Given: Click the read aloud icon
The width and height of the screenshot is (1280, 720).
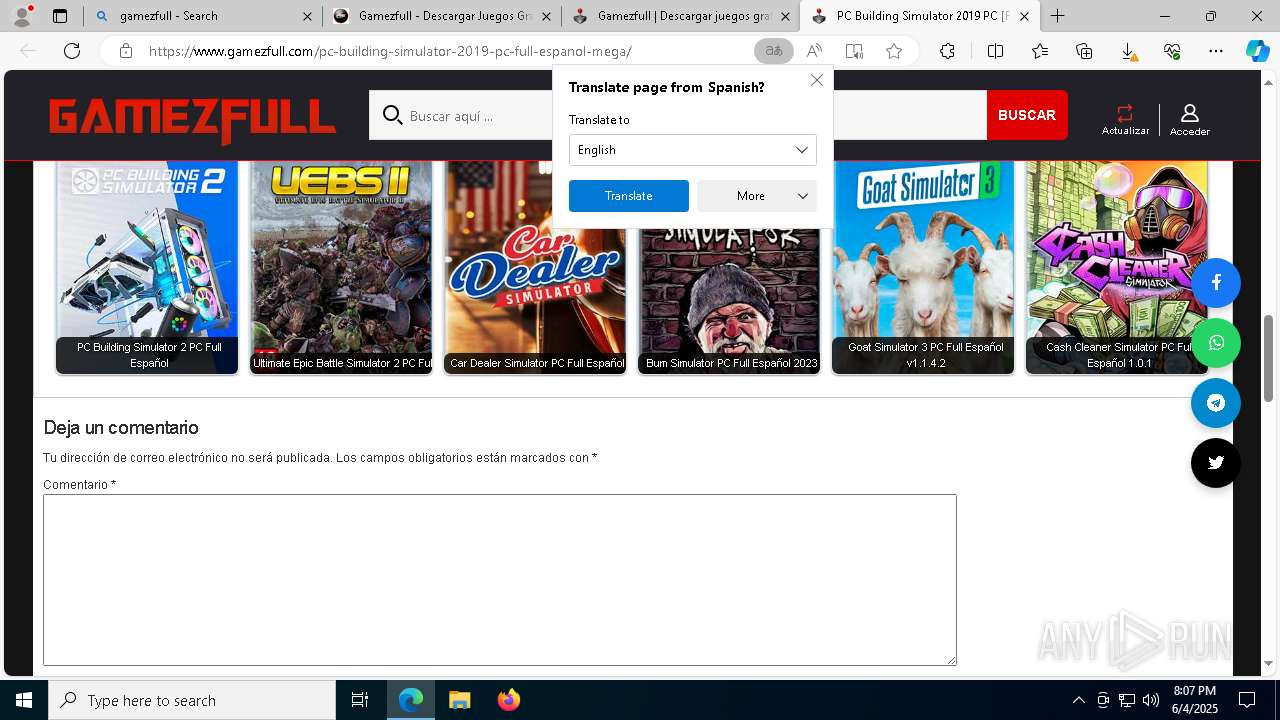Looking at the screenshot, I should point(814,51).
